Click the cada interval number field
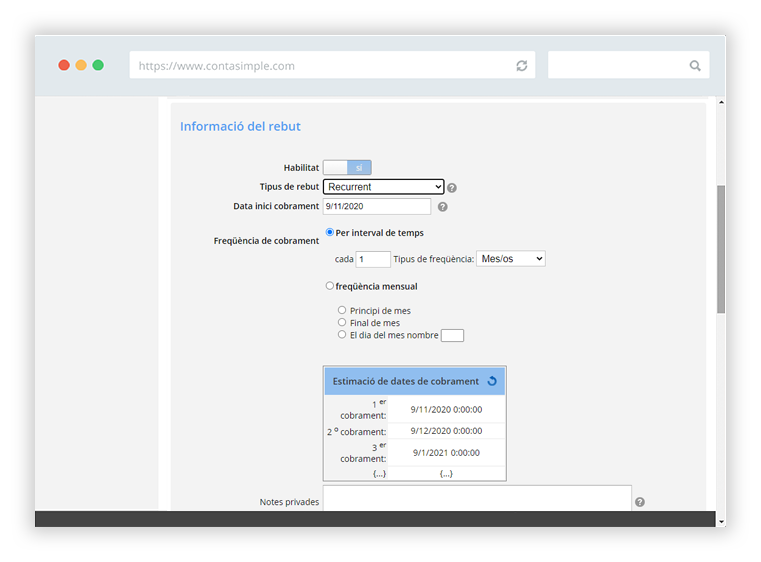Image resolution: width=761 pixels, height=562 pixels. pyautogui.click(x=373, y=259)
